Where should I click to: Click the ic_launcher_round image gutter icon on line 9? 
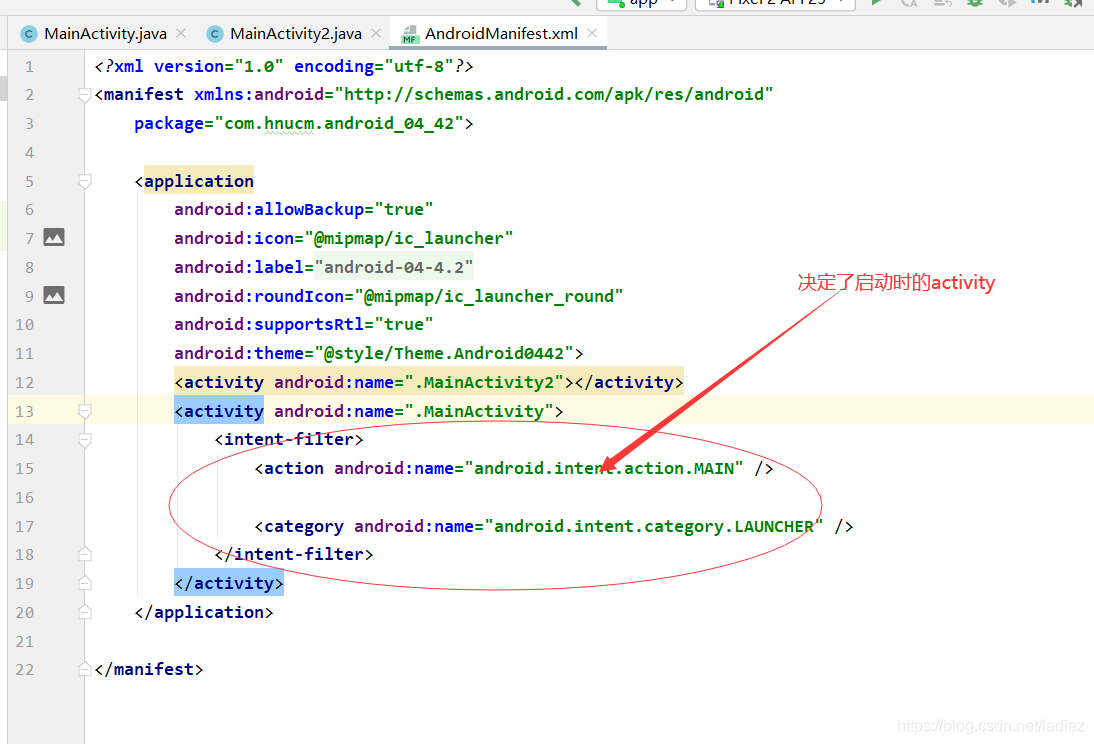54,295
